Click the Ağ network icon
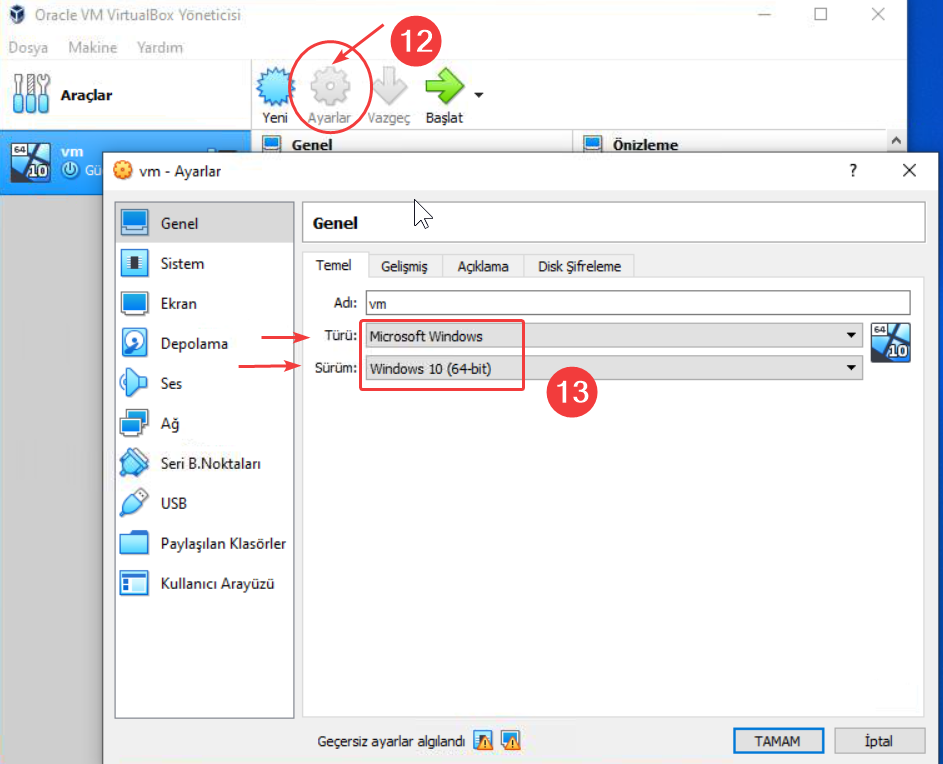943x764 pixels. [x=134, y=424]
